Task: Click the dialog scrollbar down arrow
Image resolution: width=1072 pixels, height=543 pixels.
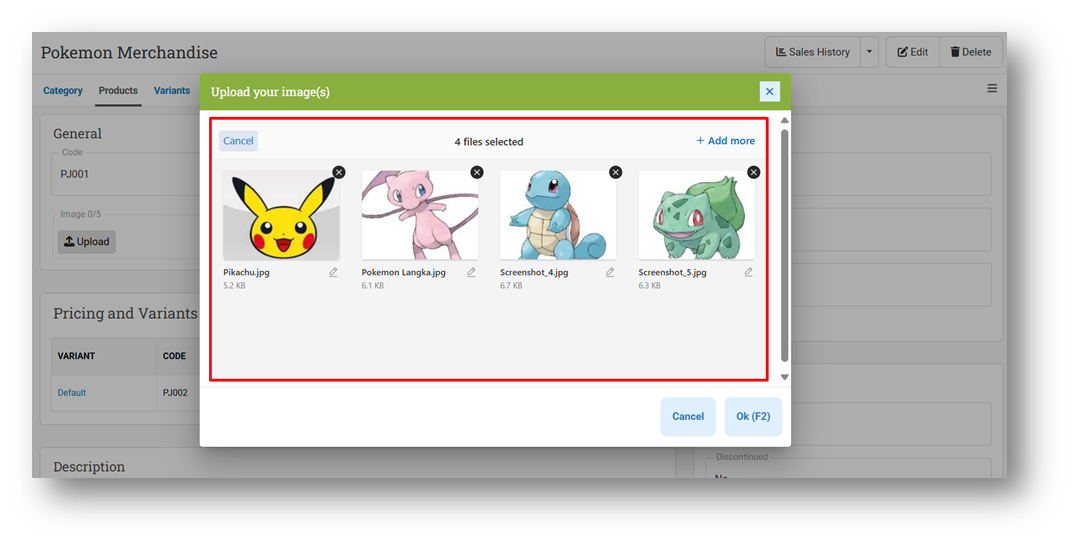Action: point(785,377)
